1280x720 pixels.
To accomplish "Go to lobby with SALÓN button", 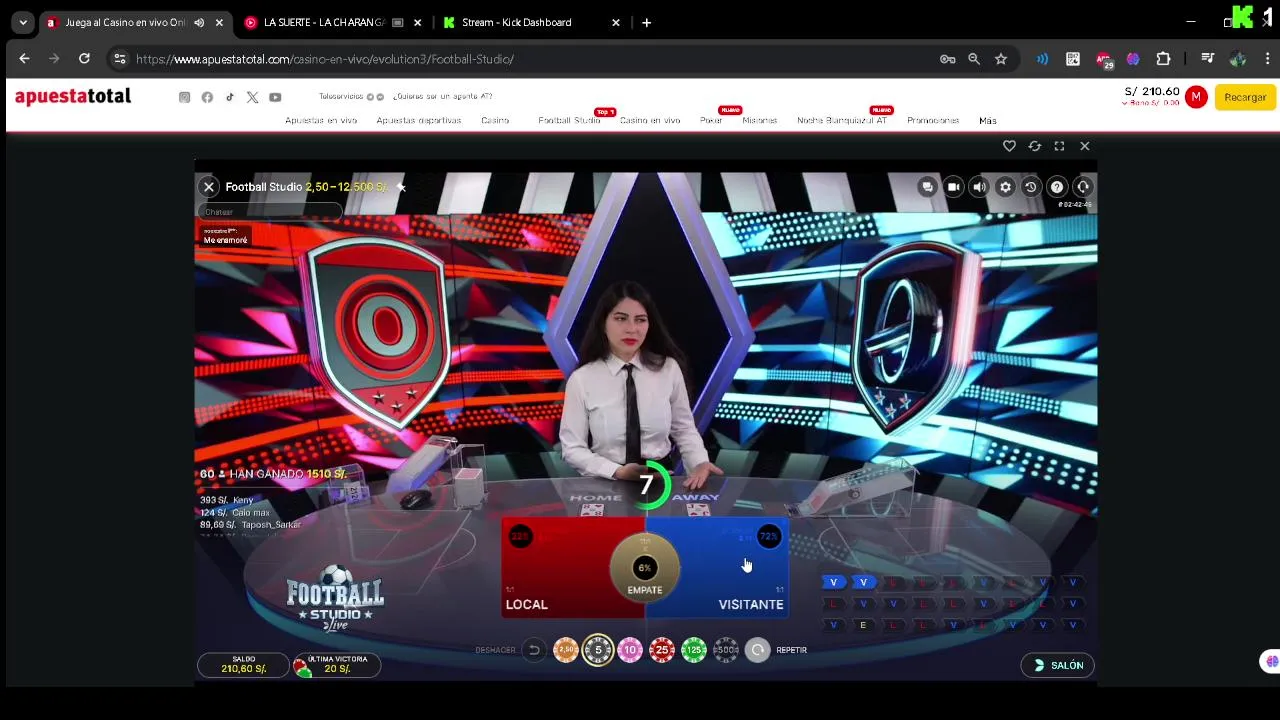I will [x=1058, y=665].
